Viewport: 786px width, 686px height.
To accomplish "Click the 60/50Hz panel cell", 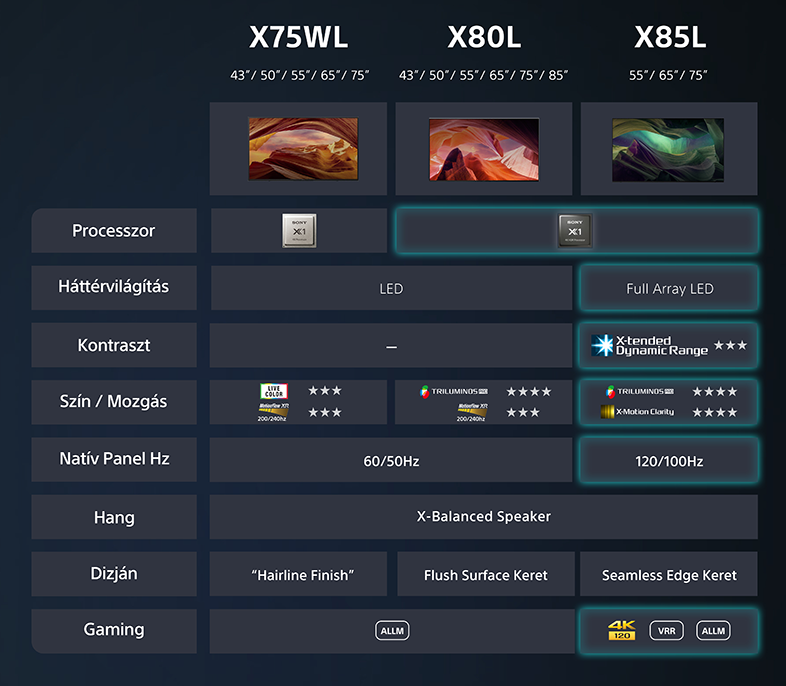I will point(391,460).
